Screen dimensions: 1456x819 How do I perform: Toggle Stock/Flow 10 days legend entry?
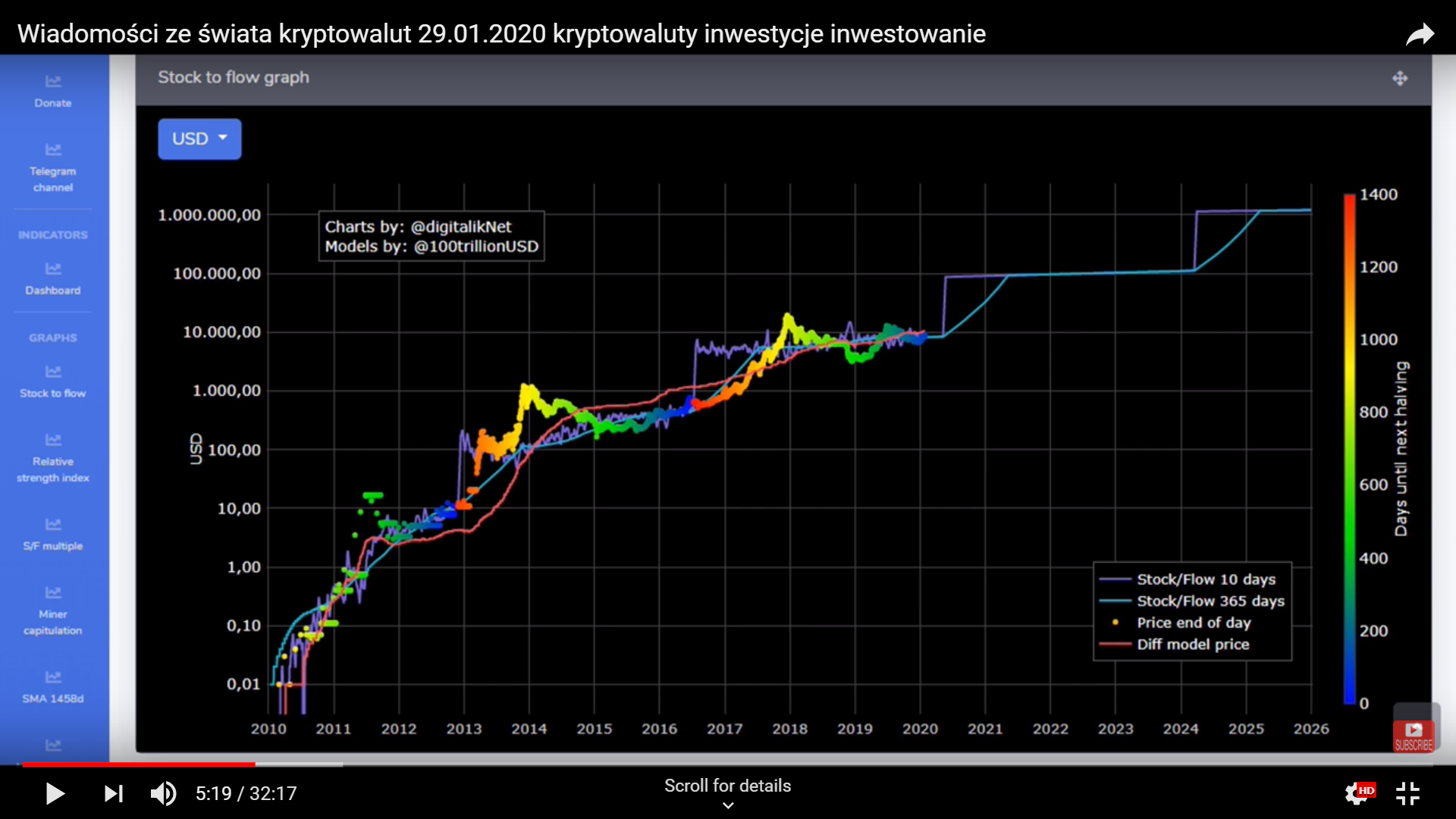(1188, 579)
